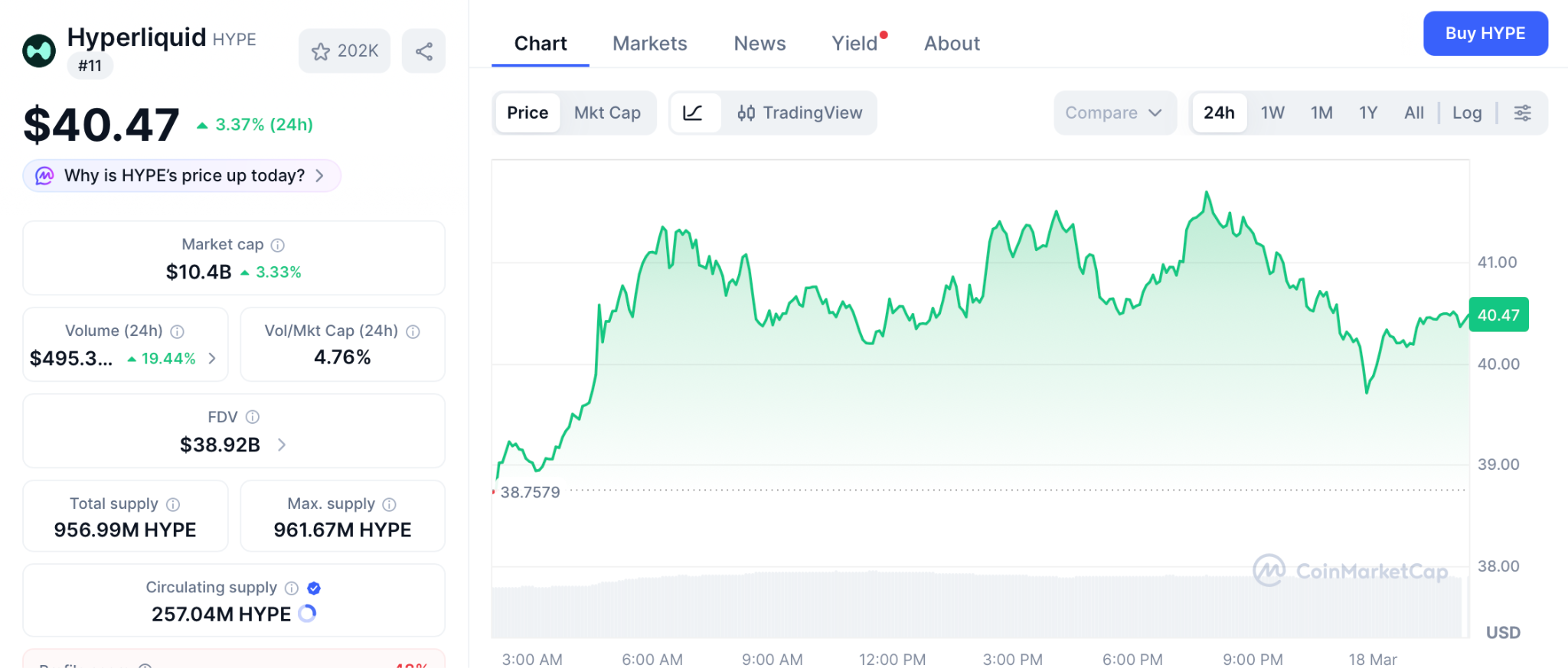The width and height of the screenshot is (1568, 668).
Task: Enable Log scale on chart
Action: 1467,113
